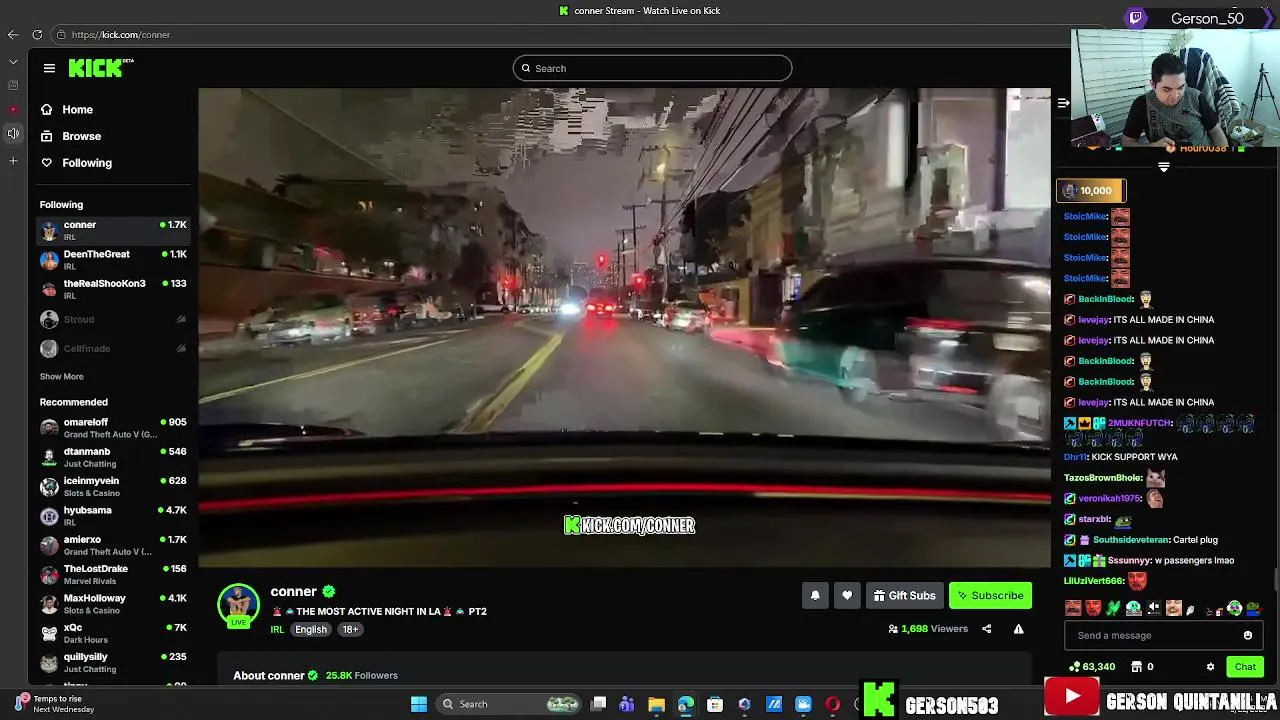Open the Opera browser taskbar icon
The image size is (1280, 720).
pos(832,704)
